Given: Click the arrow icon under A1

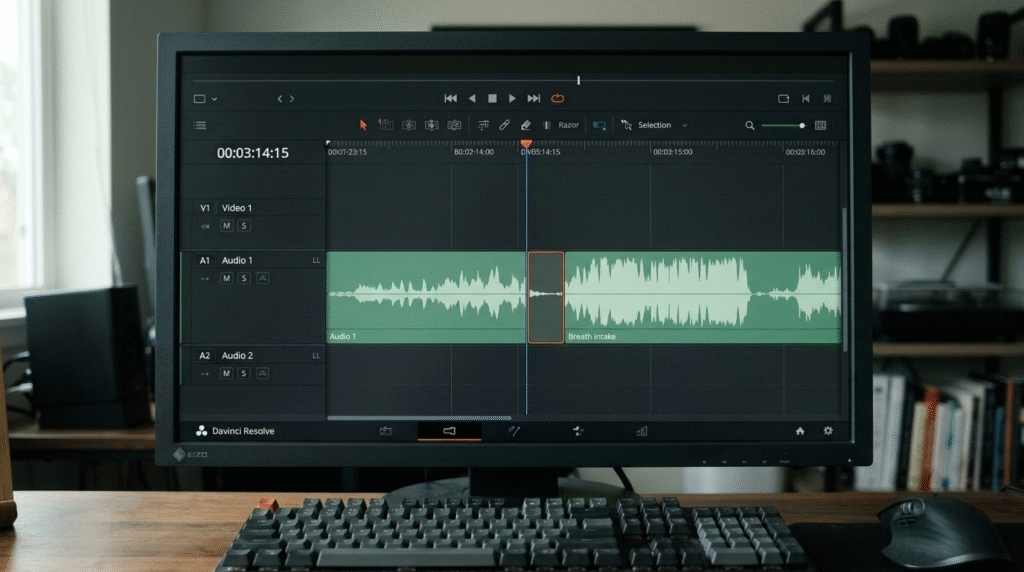Looking at the screenshot, I should point(205,278).
